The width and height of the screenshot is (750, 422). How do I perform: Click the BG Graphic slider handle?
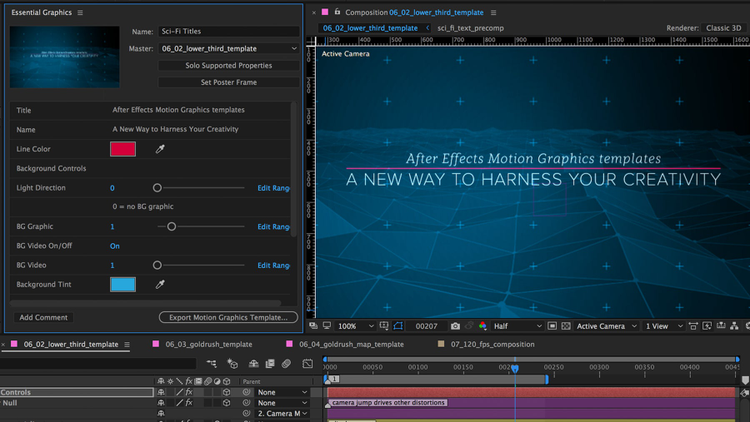[171, 227]
